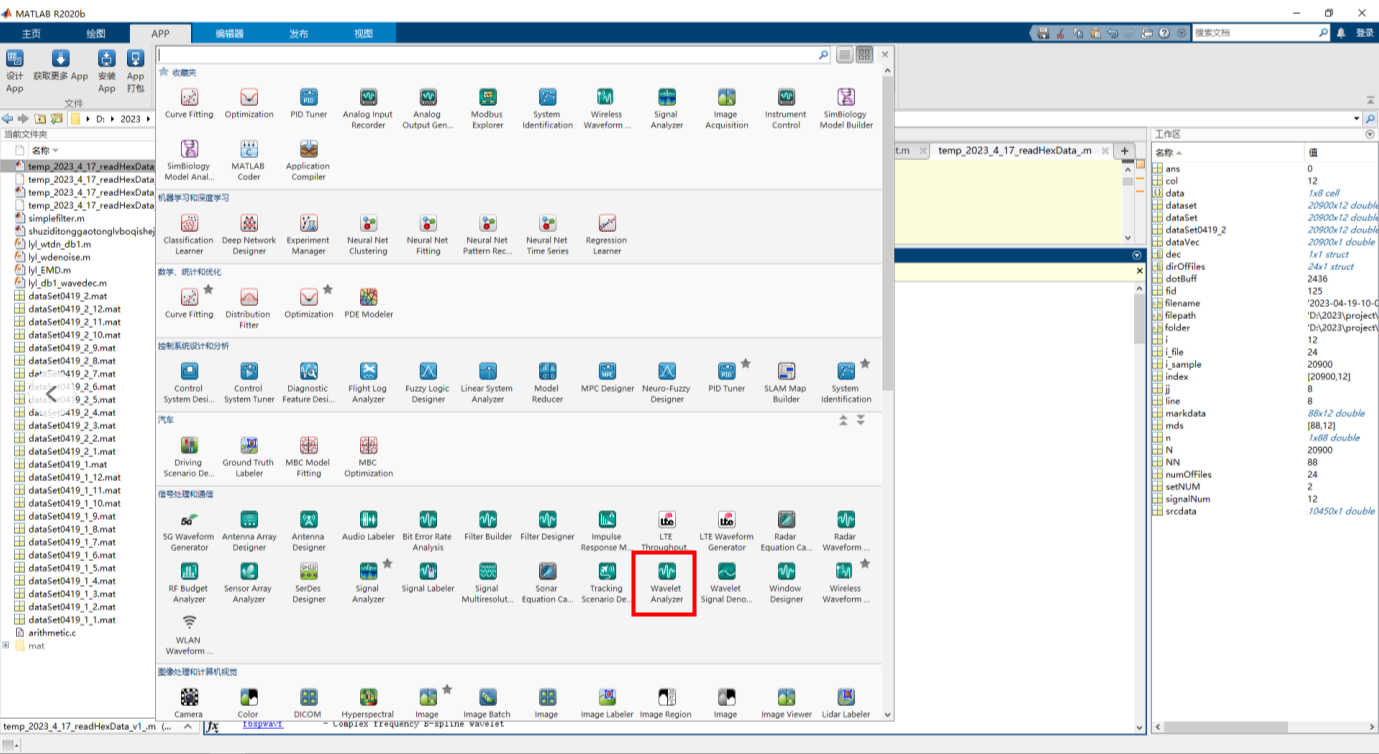The width and height of the screenshot is (1379, 754).
Task: Launch the Filter Builder app
Action: tap(488, 527)
